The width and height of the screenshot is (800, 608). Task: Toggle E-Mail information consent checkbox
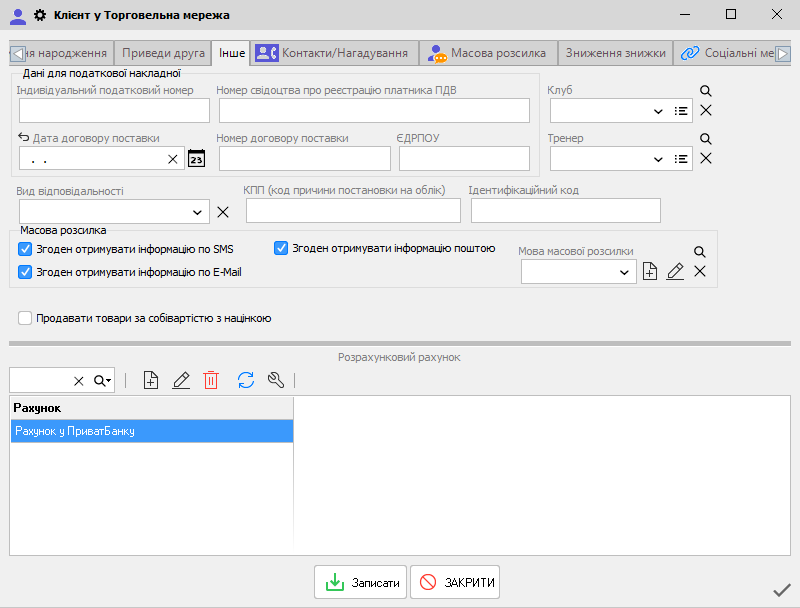(26, 271)
